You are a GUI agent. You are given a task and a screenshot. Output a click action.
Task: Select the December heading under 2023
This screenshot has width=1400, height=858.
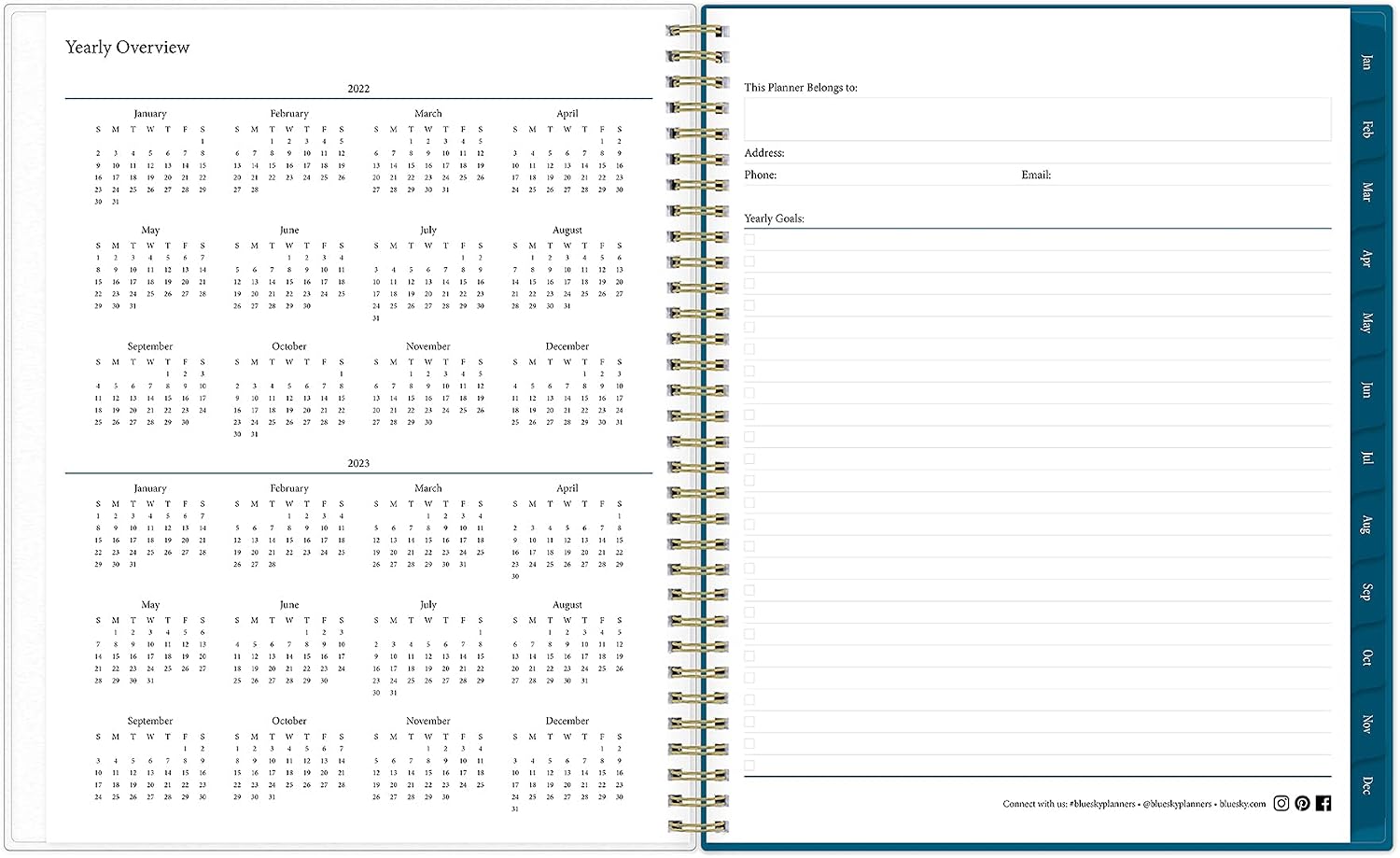(567, 721)
